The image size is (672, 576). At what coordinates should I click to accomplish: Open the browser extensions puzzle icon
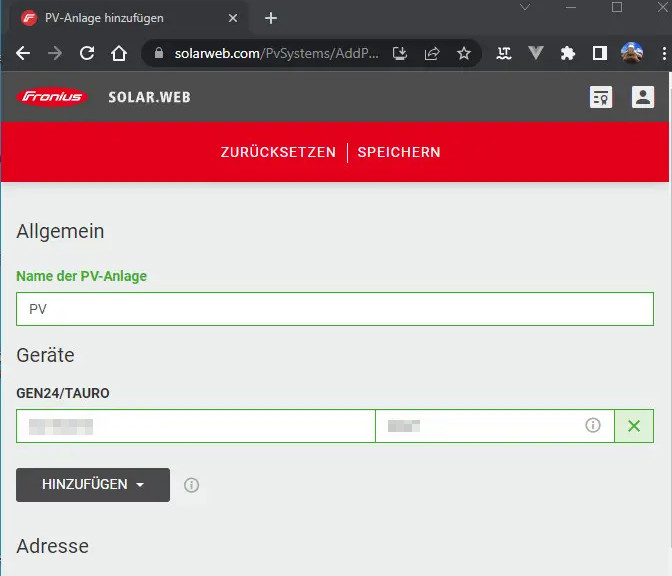(568, 54)
